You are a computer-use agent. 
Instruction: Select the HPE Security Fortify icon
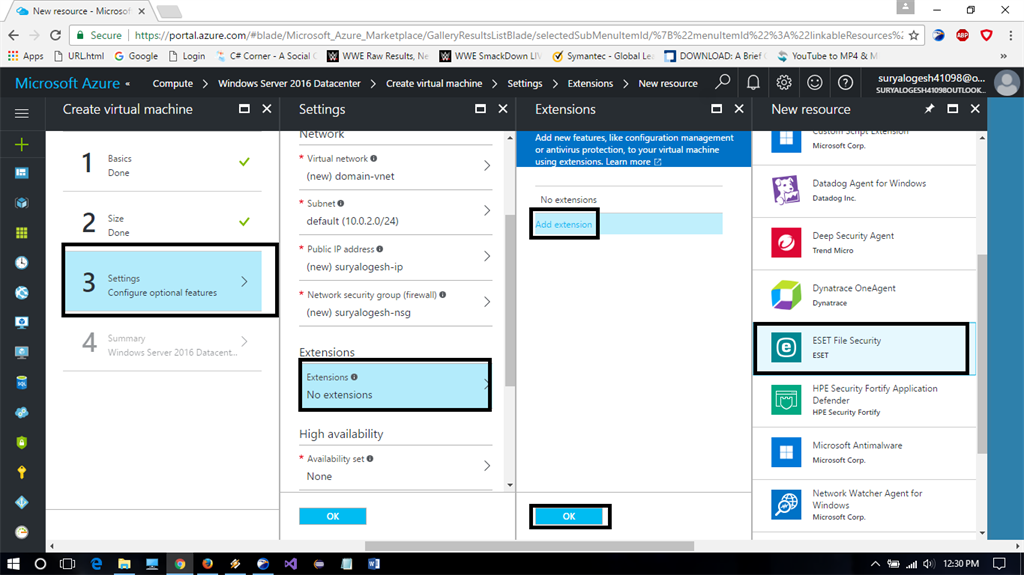point(786,400)
